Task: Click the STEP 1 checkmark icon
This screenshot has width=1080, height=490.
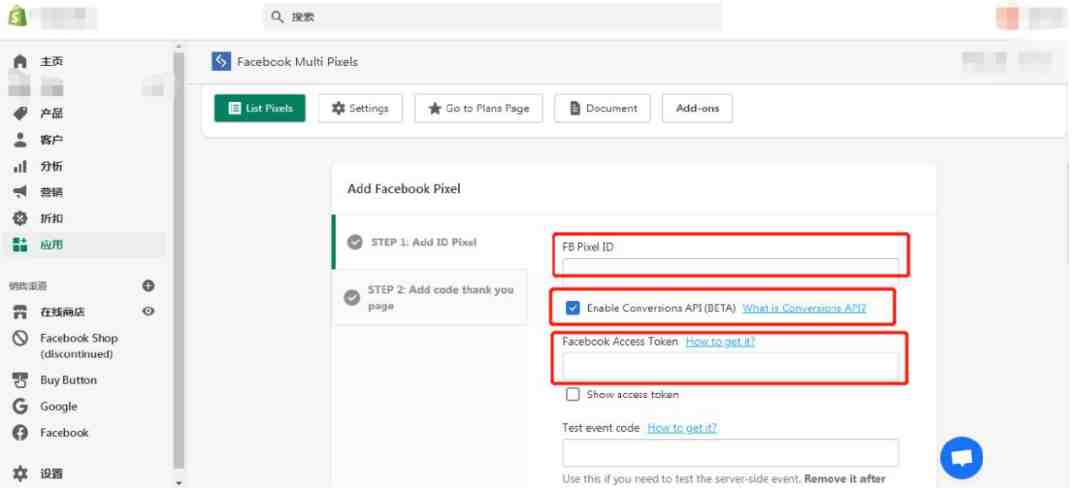Action: pos(355,242)
